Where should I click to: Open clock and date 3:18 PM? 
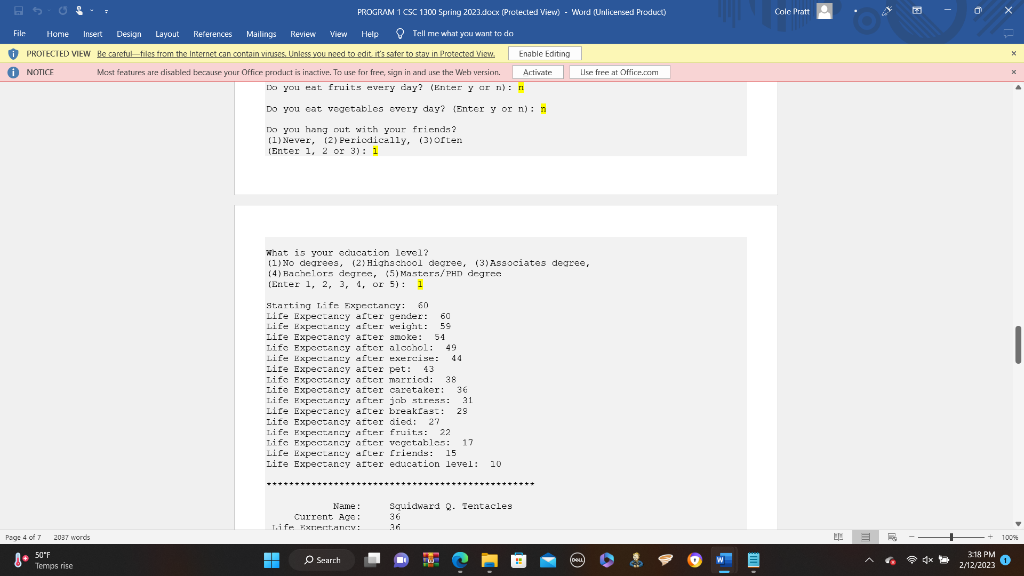tap(976, 560)
